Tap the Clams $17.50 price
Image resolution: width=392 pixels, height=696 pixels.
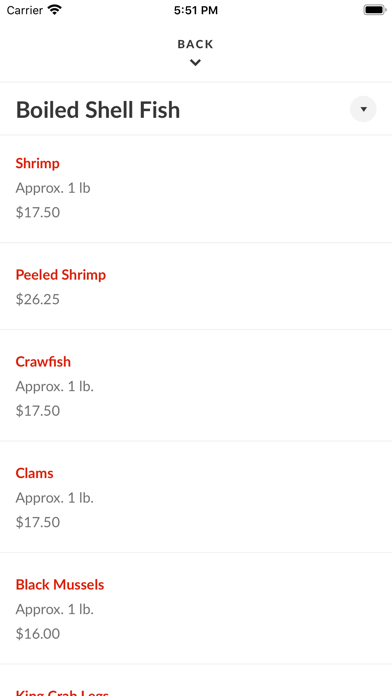pyautogui.click(x=38, y=522)
